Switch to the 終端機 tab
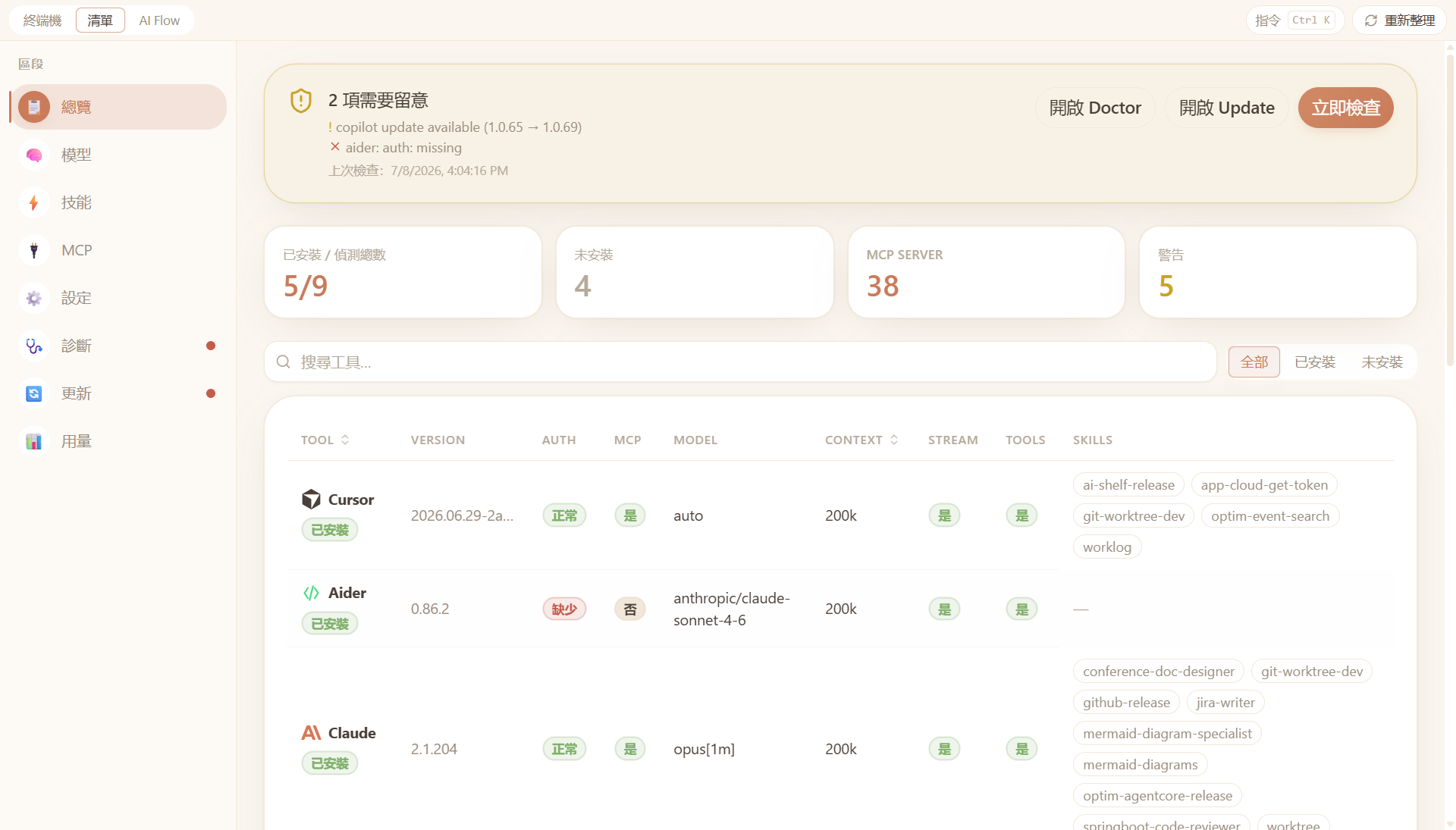The height and width of the screenshot is (830, 1456). point(42,20)
